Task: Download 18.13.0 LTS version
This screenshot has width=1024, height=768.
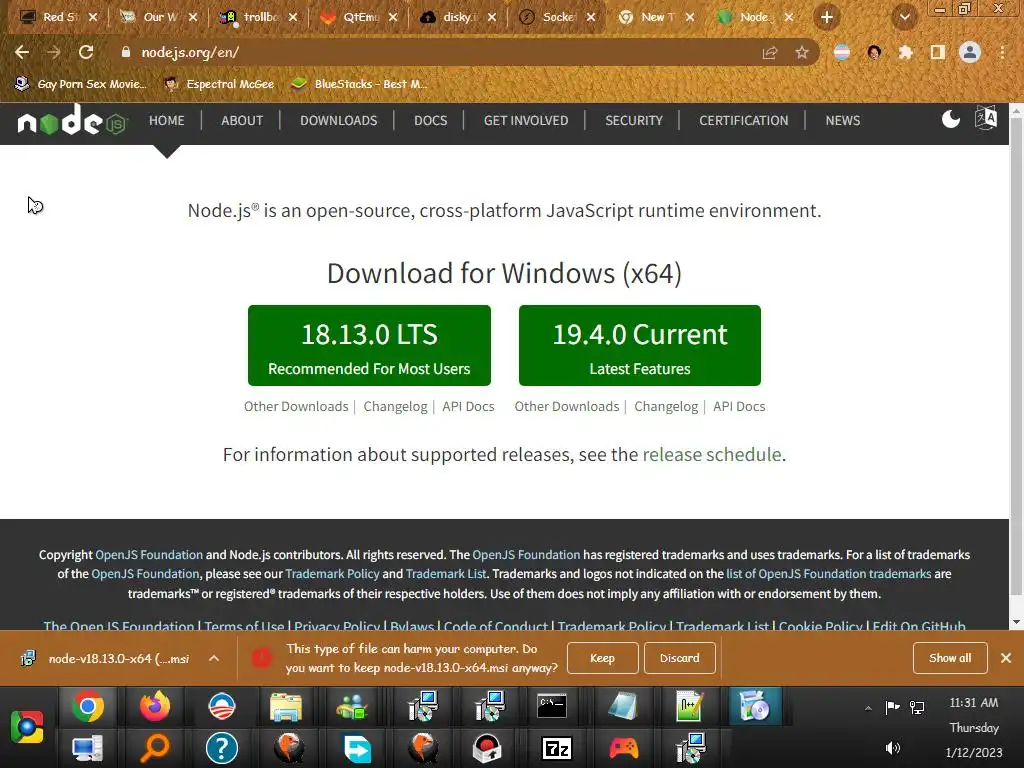Action: pos(369,345)
